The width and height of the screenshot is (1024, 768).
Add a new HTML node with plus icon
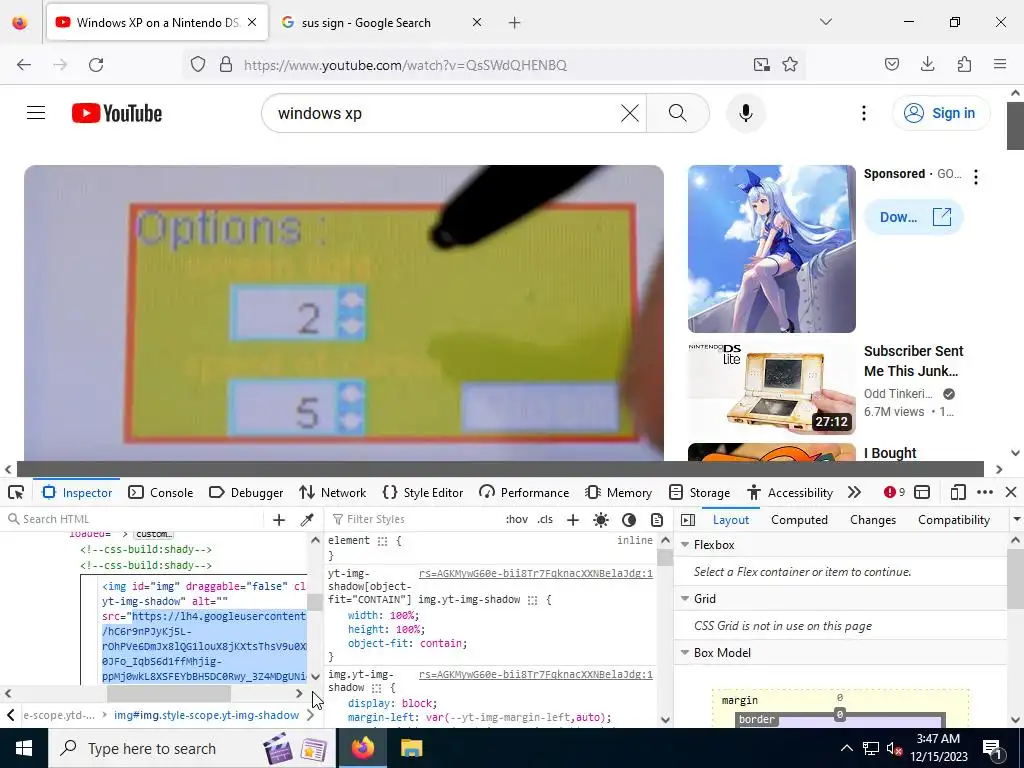coord(279,520)
